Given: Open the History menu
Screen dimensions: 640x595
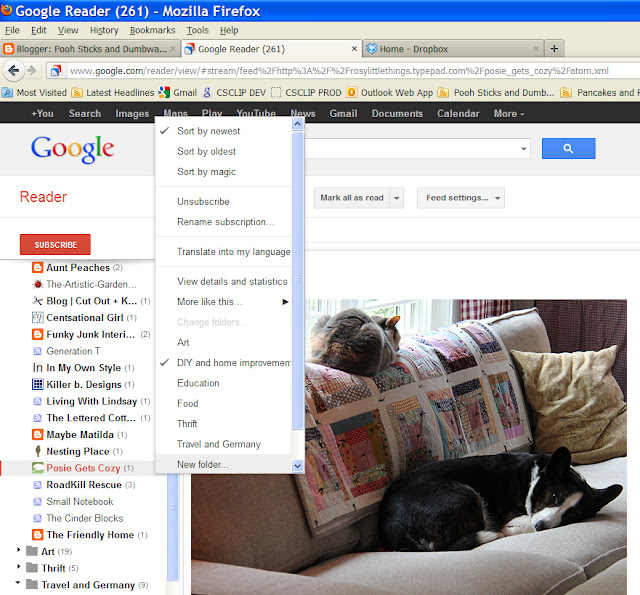Looking at the screenshot, I should pyautogui.click(x=104, y=31).
